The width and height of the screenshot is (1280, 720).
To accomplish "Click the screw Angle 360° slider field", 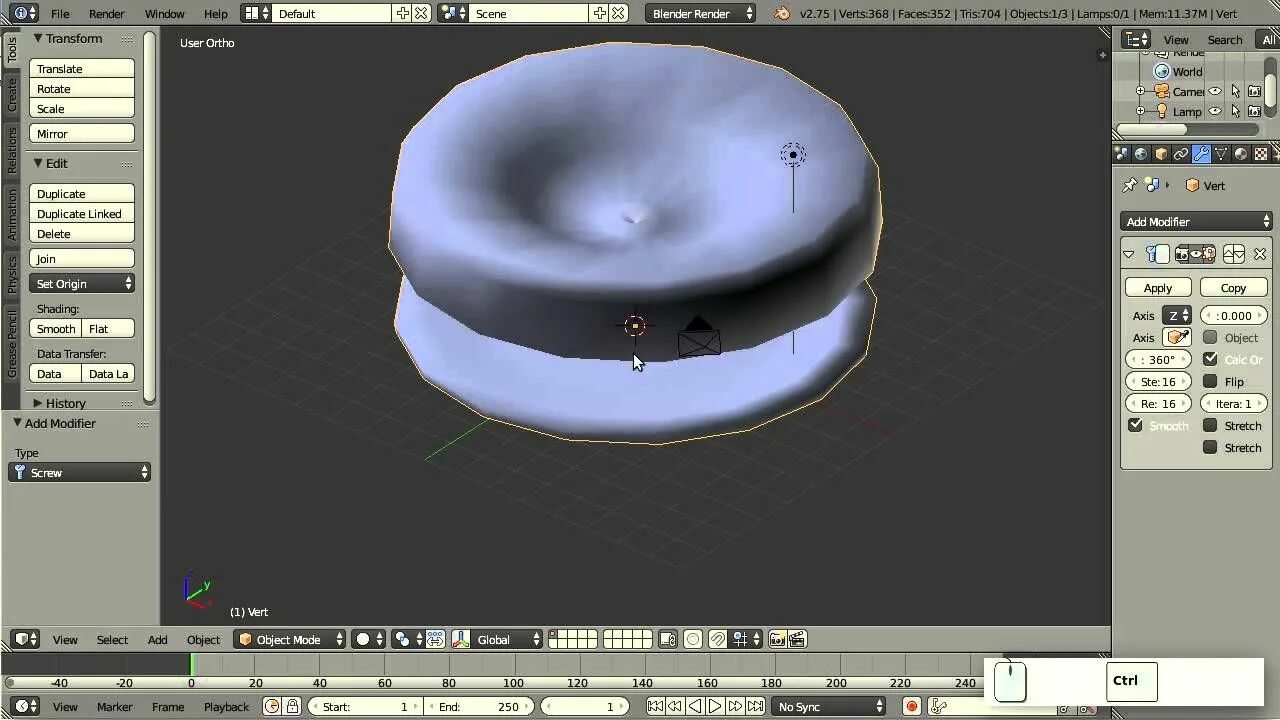I will pos(1159,360).
